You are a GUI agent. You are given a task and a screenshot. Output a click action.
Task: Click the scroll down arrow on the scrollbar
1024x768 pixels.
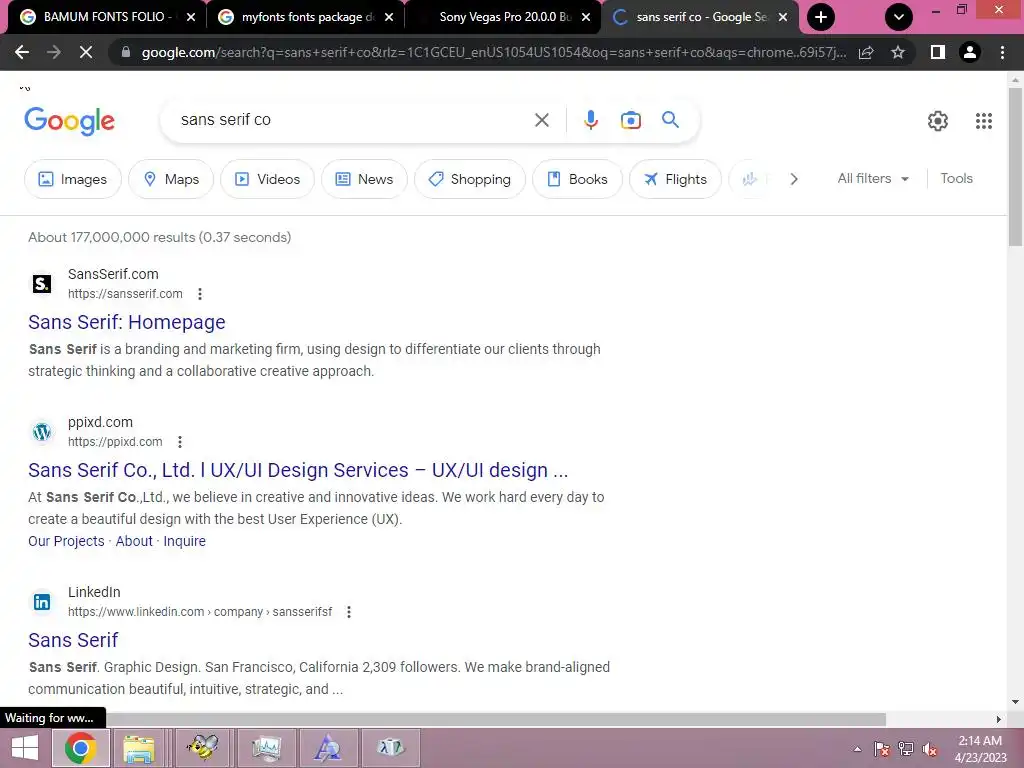(x=1015, y=702)
